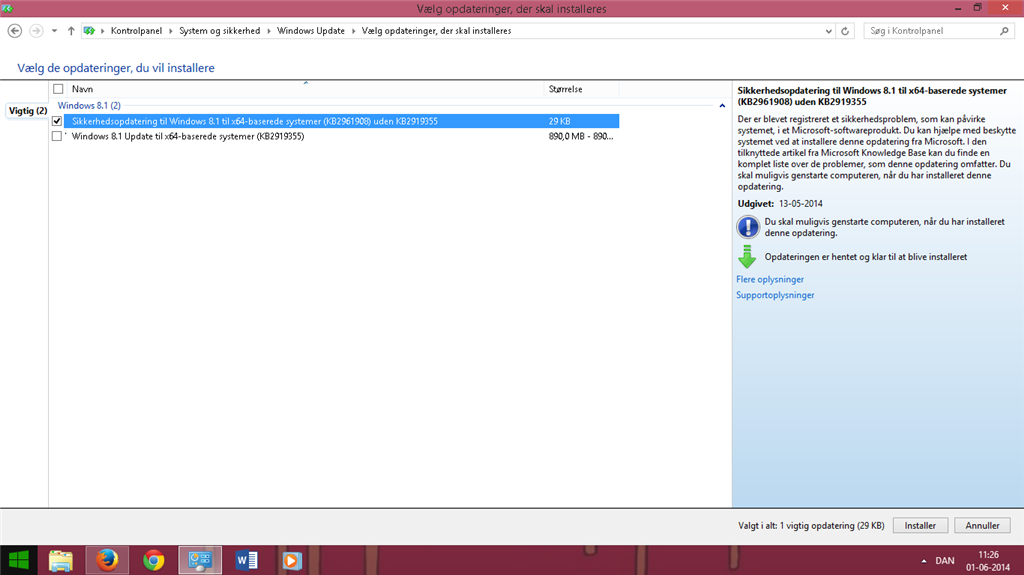
Task: Minimize the window
Action: pos(958,8)
